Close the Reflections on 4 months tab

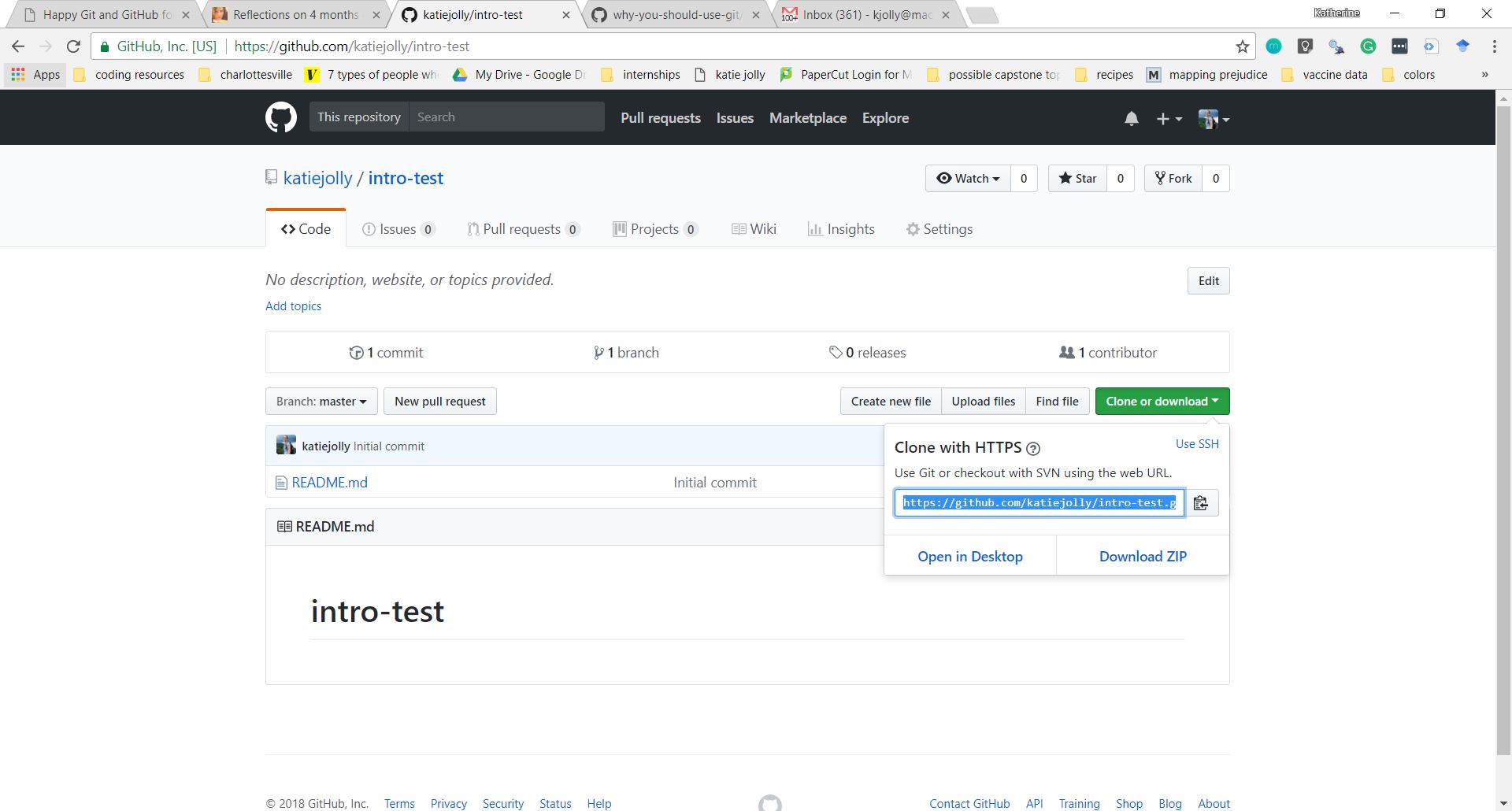(376, 15)
